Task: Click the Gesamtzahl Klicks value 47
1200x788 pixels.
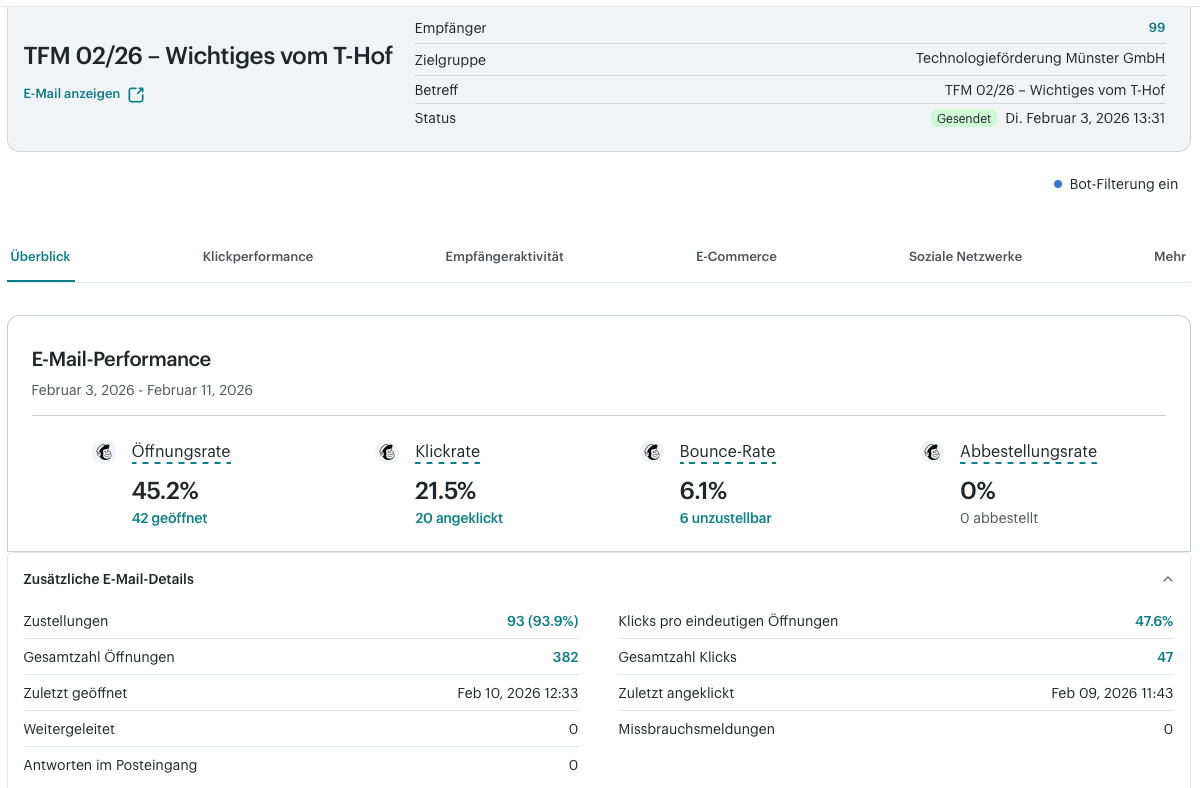Action: (x=1165, y=657)
